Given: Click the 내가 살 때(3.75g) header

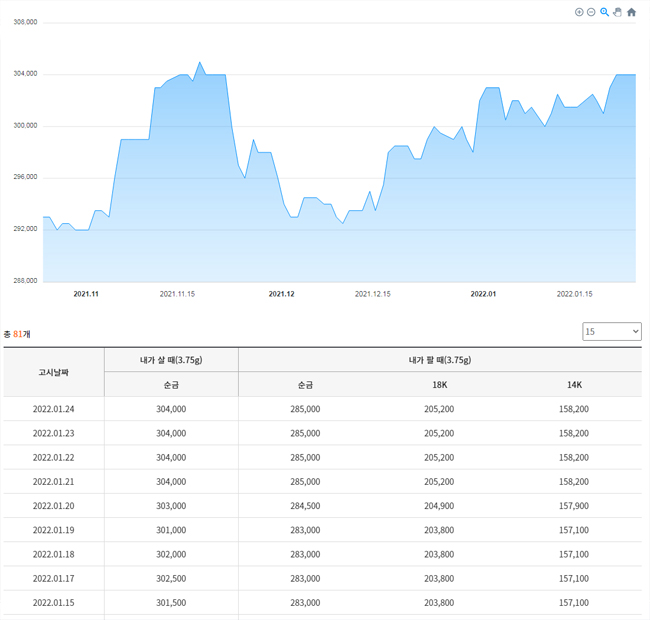Looking at the screenshot, I should click(x=171, y=360).
